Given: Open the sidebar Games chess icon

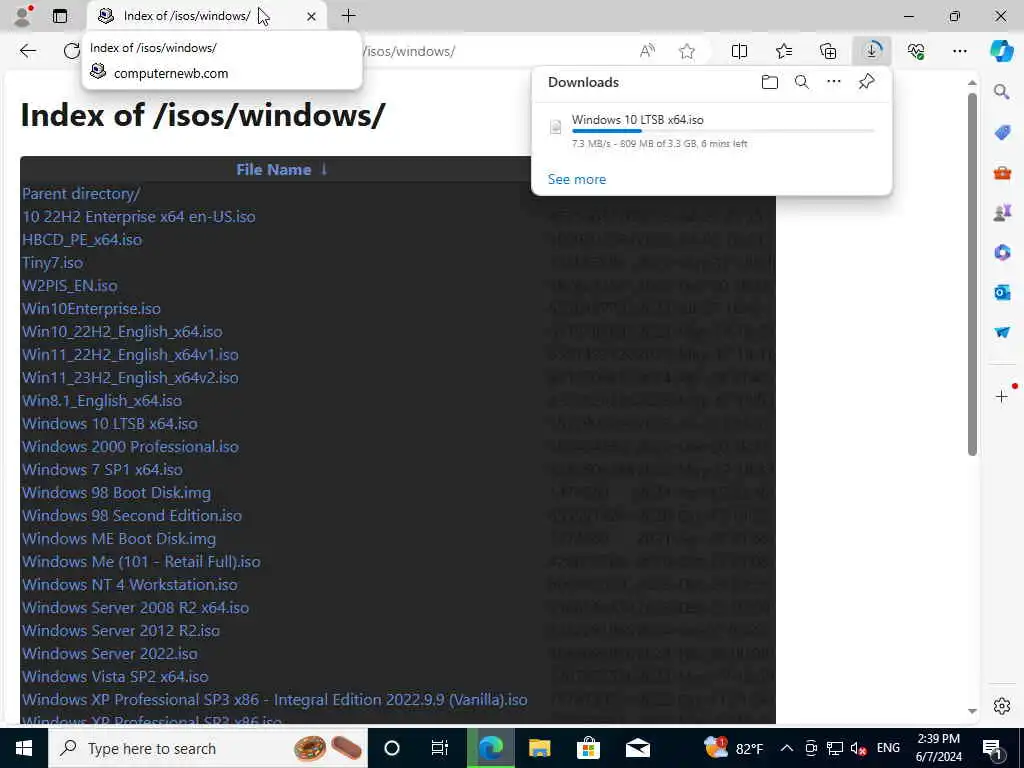Looking at the screenshot, I should [1002, 212].
